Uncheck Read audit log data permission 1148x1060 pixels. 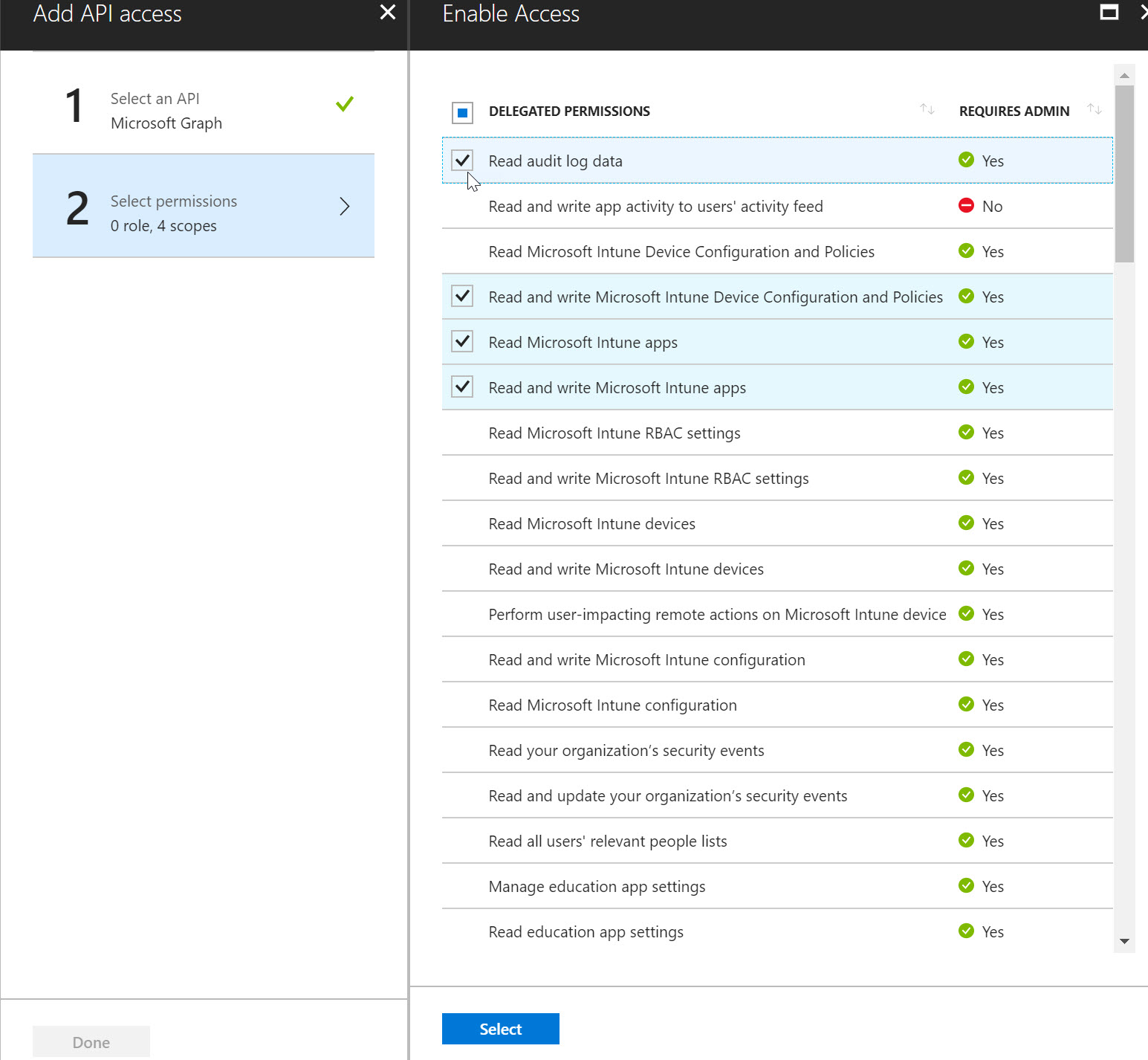point(462,160)
